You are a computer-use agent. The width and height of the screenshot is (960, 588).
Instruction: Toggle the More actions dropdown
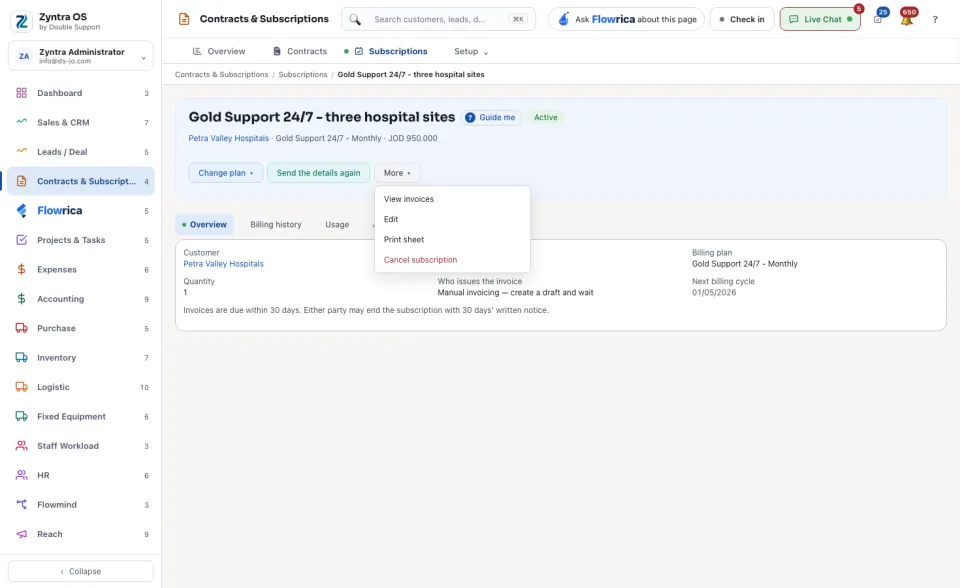point(397,173)
